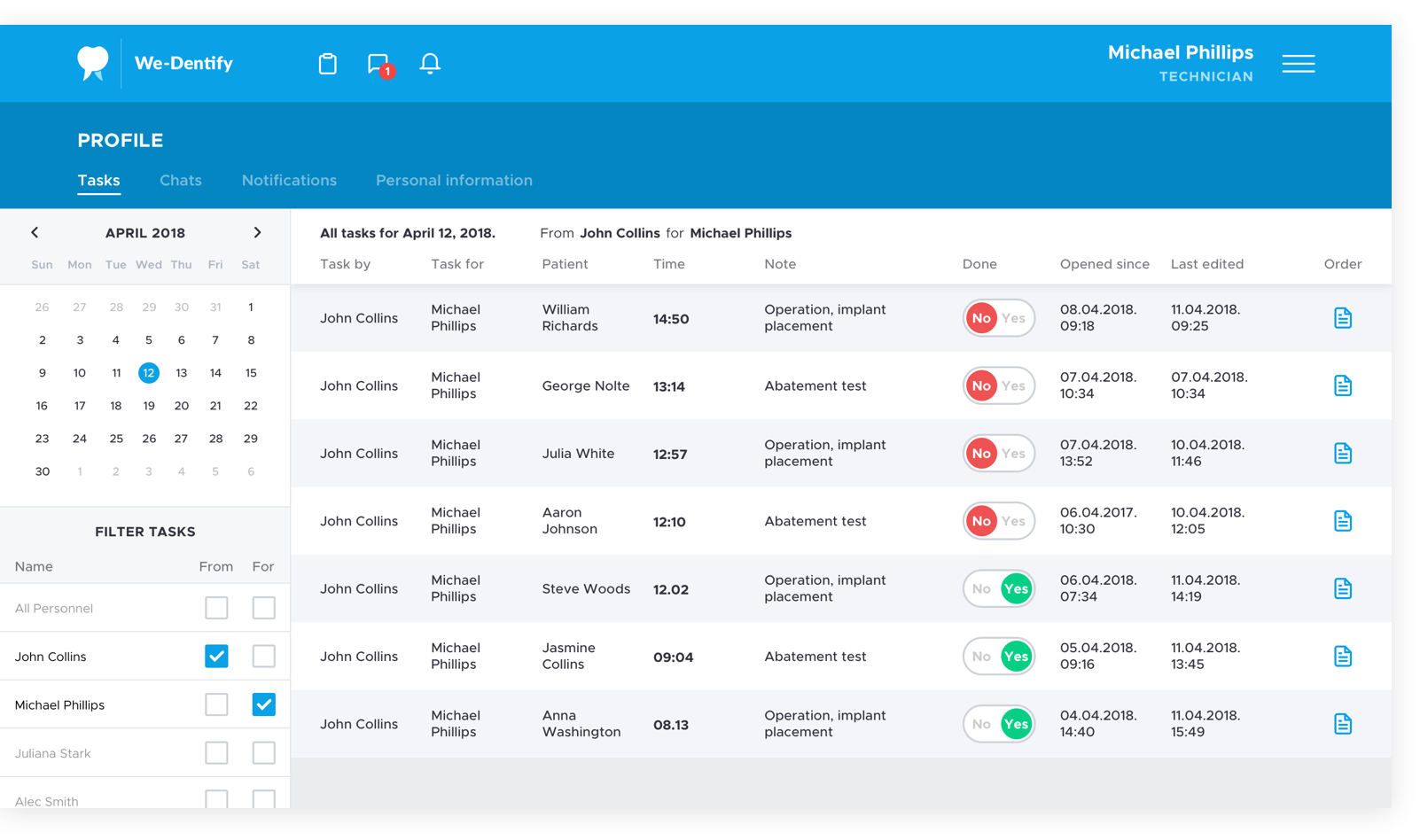Check the All Personnel For checkbox
This screenshot has height=840, width=1420.
coord(263,608)
